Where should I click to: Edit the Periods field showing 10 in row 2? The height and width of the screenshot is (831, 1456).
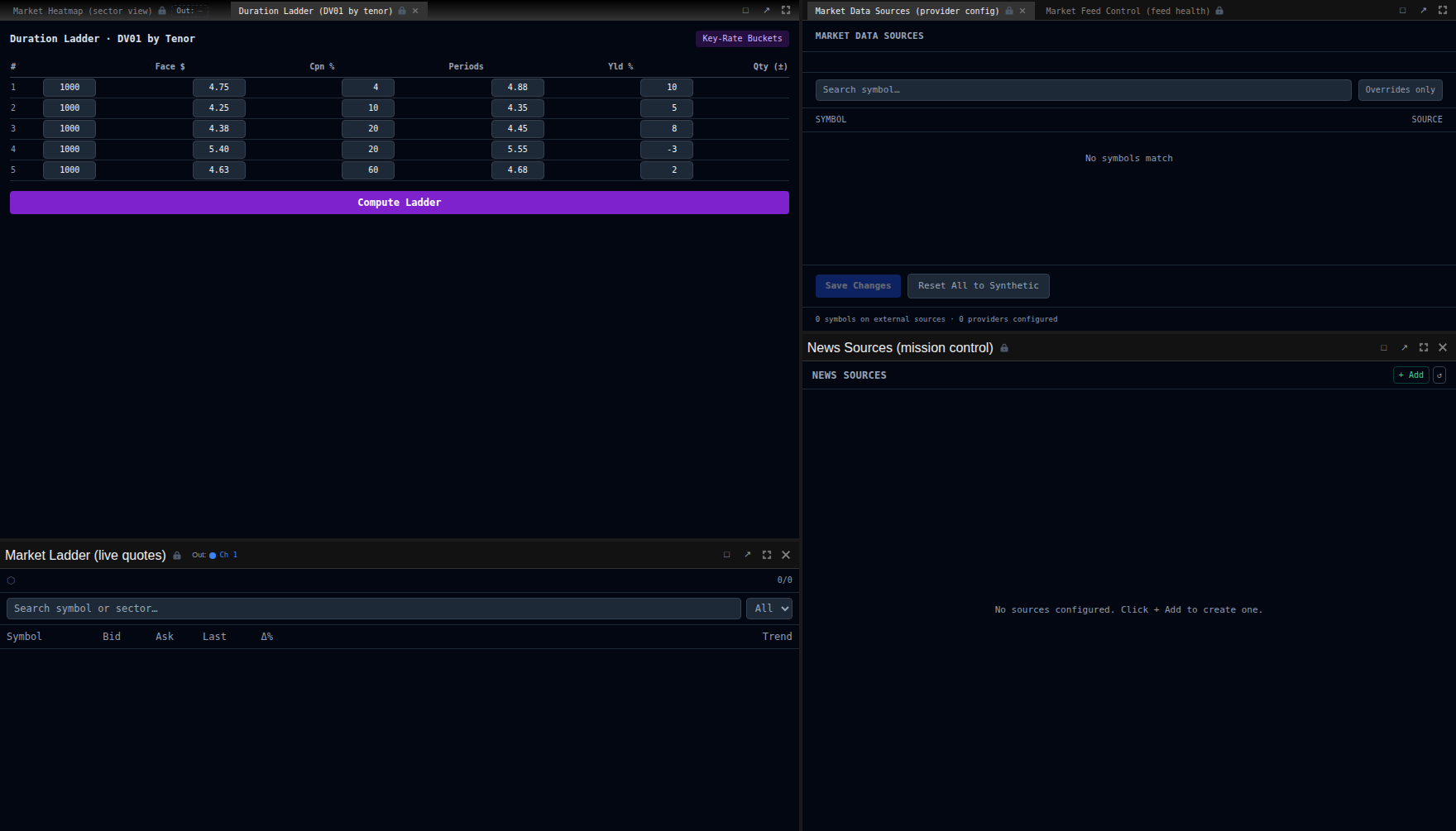[x=368, y=108]
